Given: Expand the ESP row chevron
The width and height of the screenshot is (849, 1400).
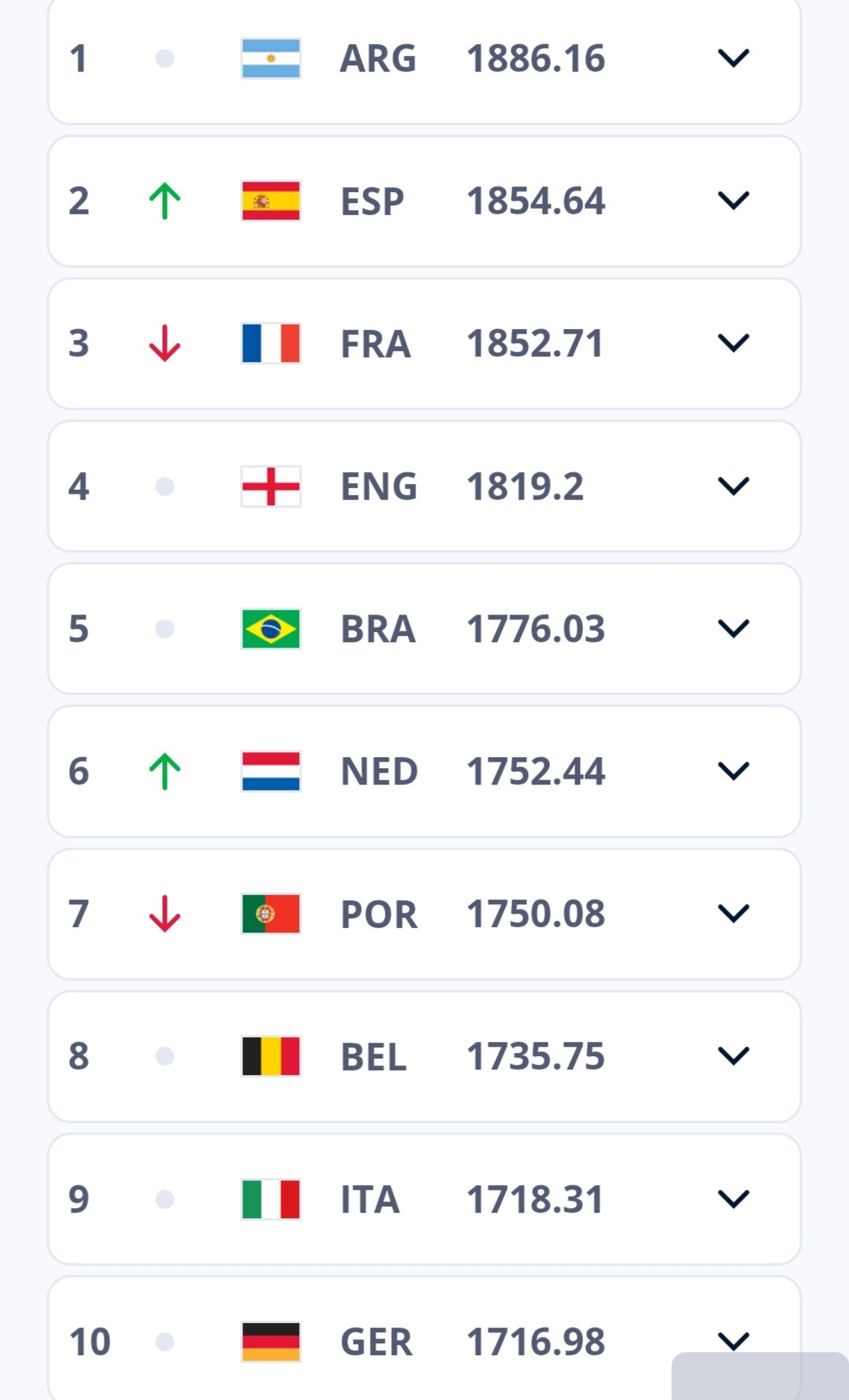Looking at the screenshot, I should [733, 201].
